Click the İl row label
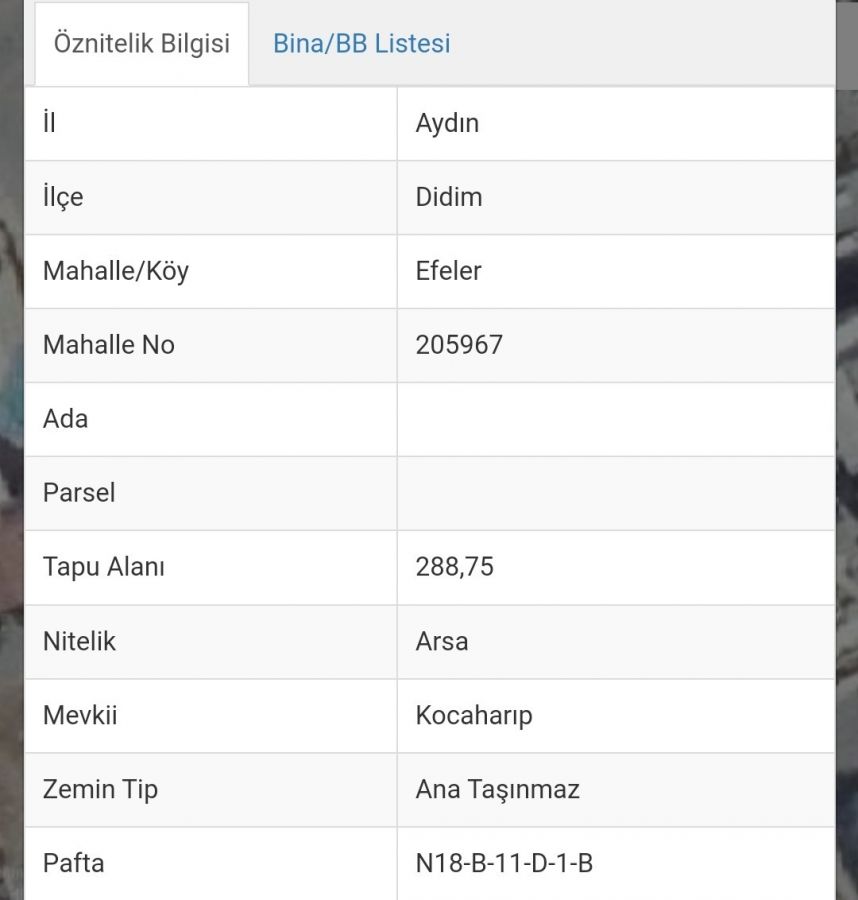This screenshot has height=900, width=858. tap(49, 122)
